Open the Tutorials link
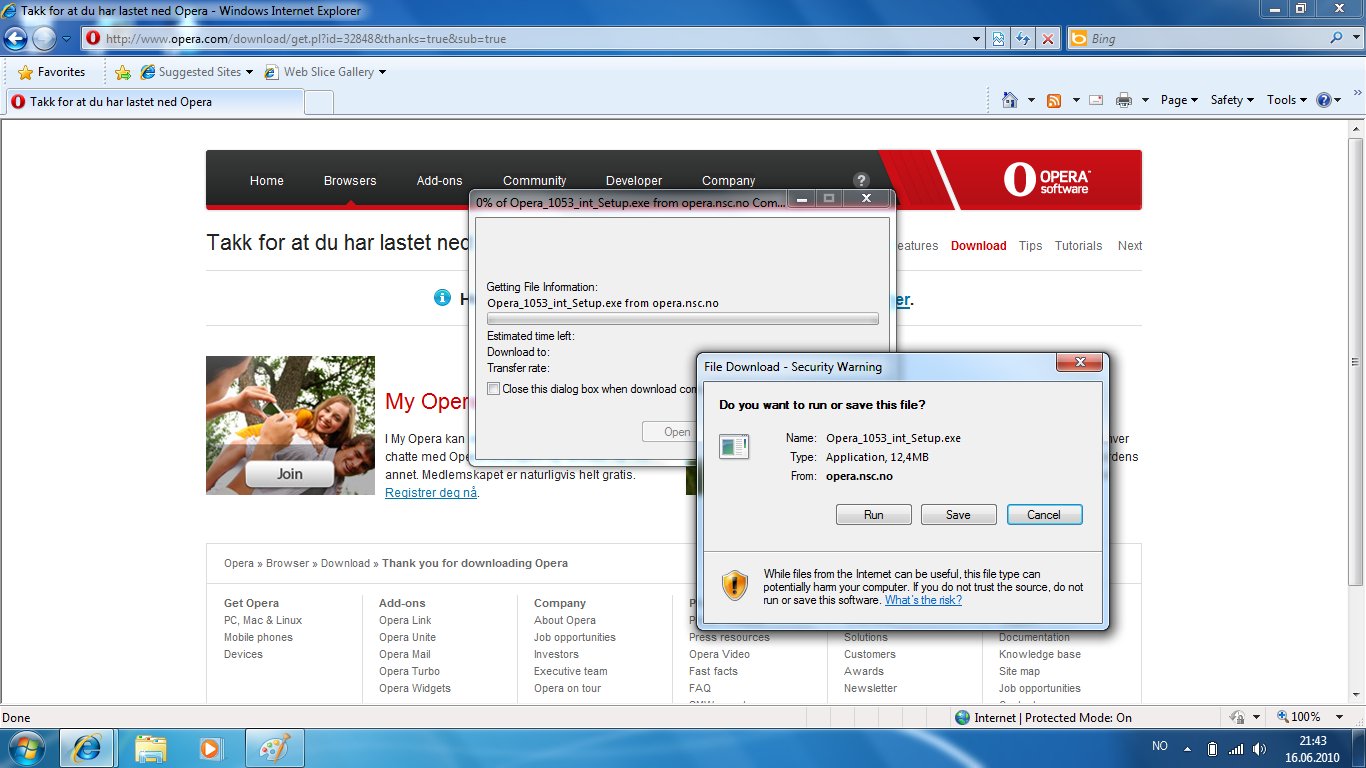The height and width of the screenshot is (768, 1366). (1078, 246)
